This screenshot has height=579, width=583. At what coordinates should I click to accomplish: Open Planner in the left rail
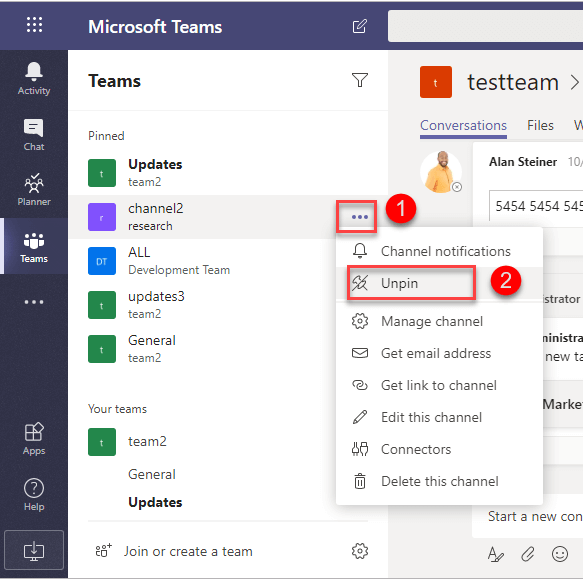pyautogui.click(x=34, y=190)
